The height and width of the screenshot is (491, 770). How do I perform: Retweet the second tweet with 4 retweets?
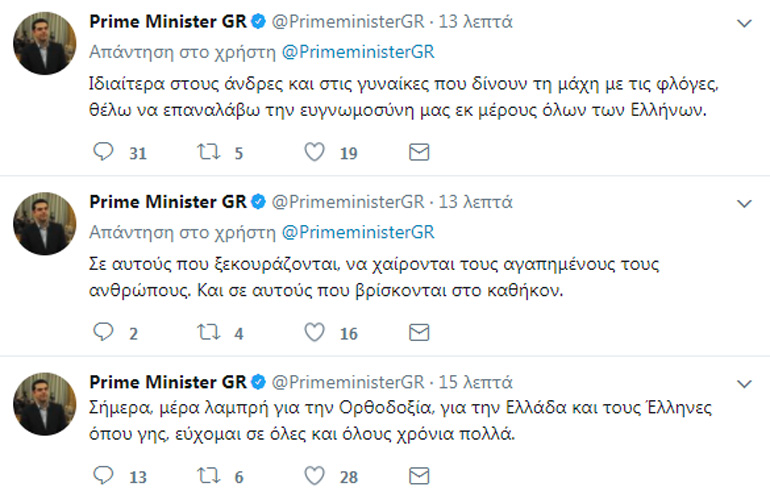(x=208, y=333)
